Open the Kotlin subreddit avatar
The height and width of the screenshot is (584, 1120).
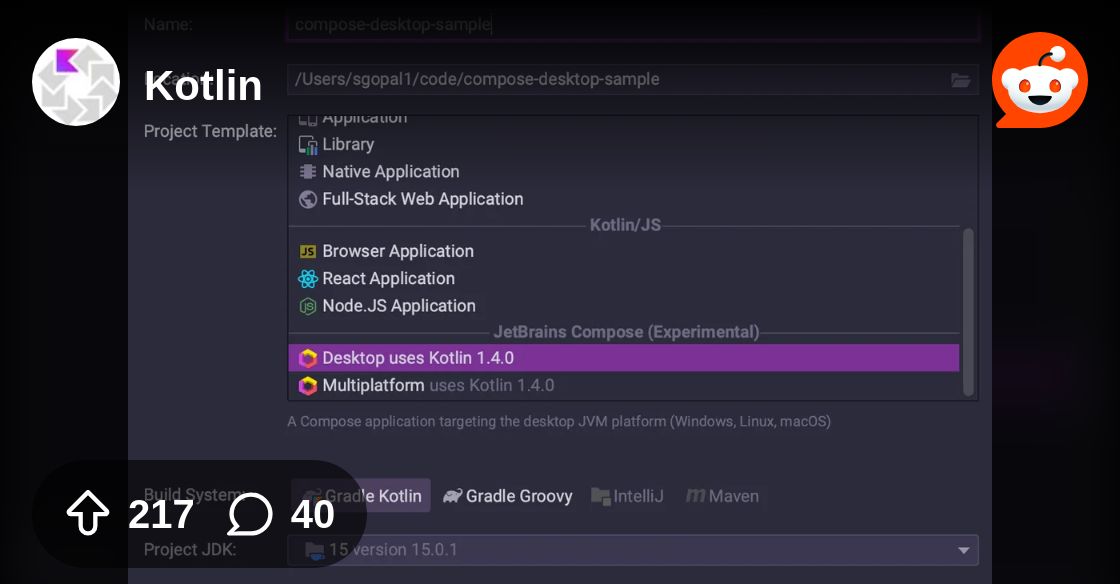pos(76,82)
